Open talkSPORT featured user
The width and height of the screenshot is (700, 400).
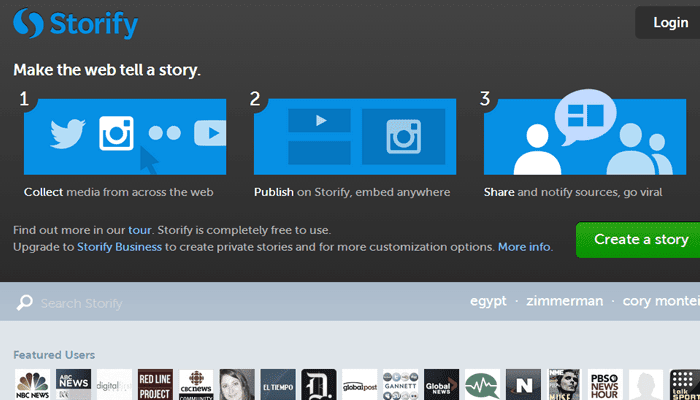pos(685,384)
